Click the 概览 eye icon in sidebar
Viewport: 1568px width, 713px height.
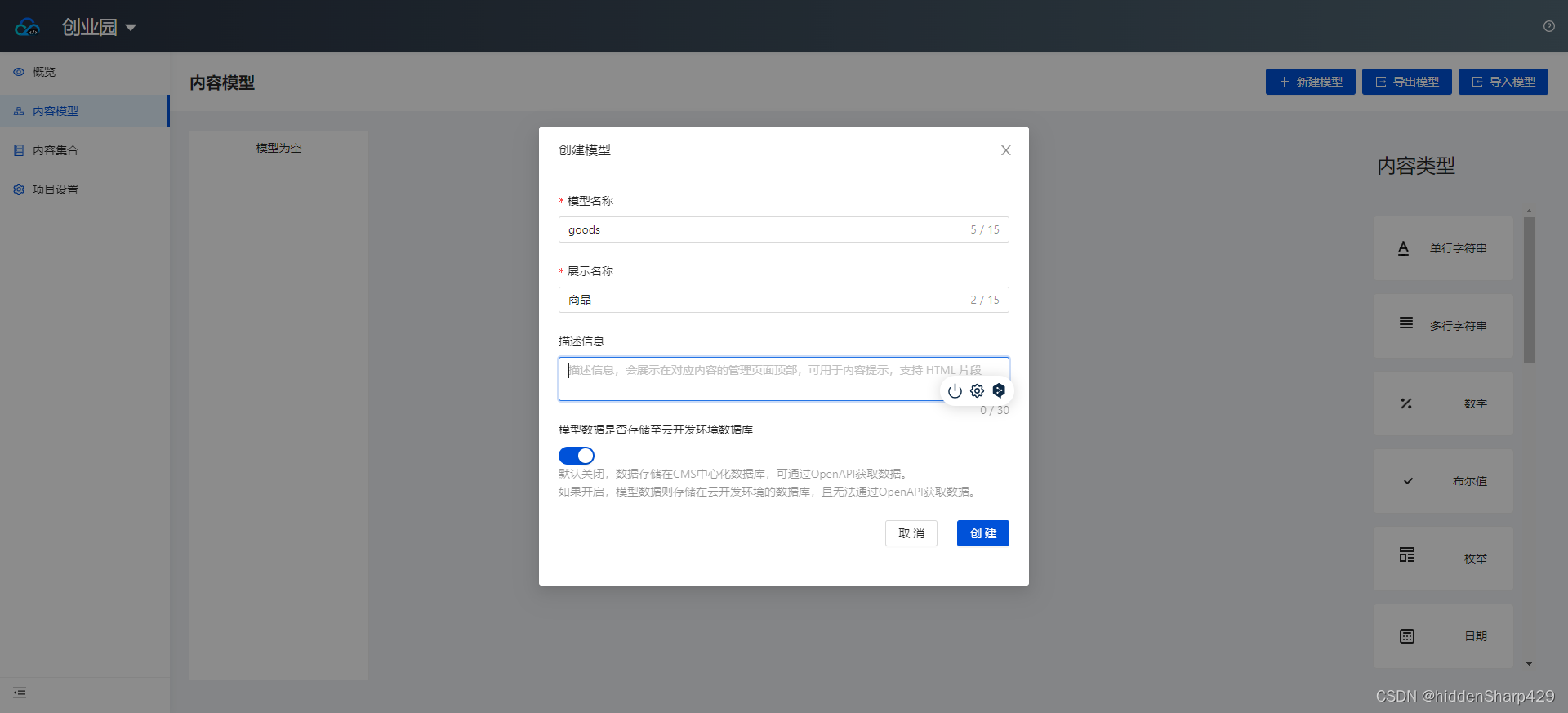click(x=19, y=72)
